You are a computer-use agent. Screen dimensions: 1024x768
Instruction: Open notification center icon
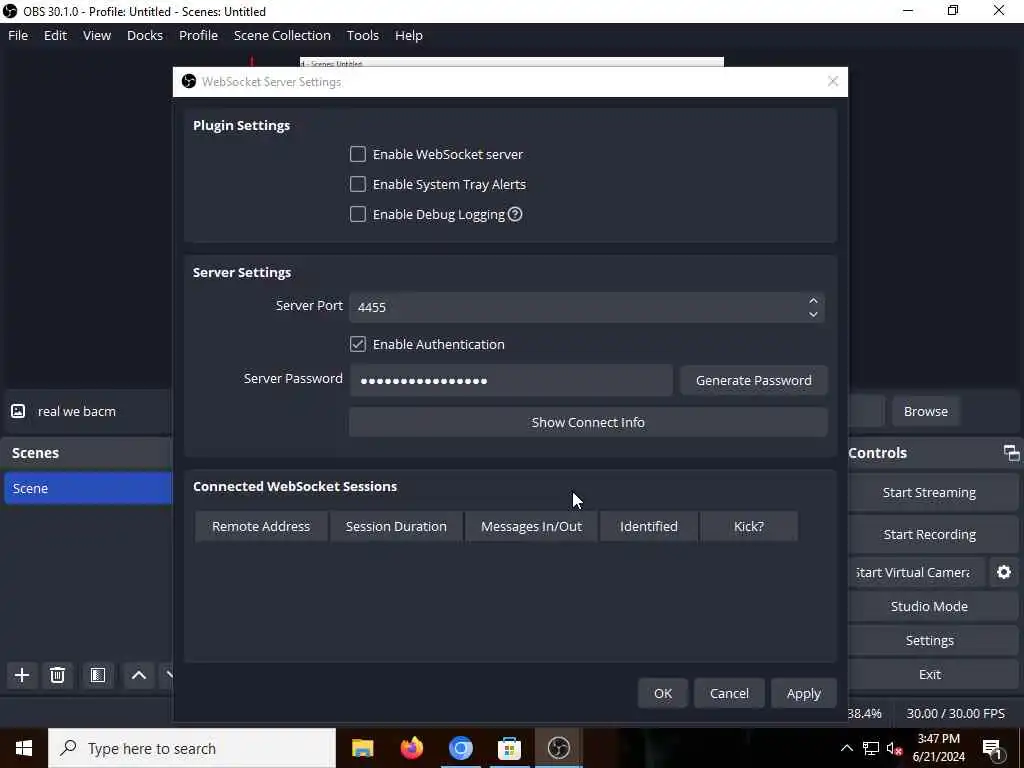point(992,748)
